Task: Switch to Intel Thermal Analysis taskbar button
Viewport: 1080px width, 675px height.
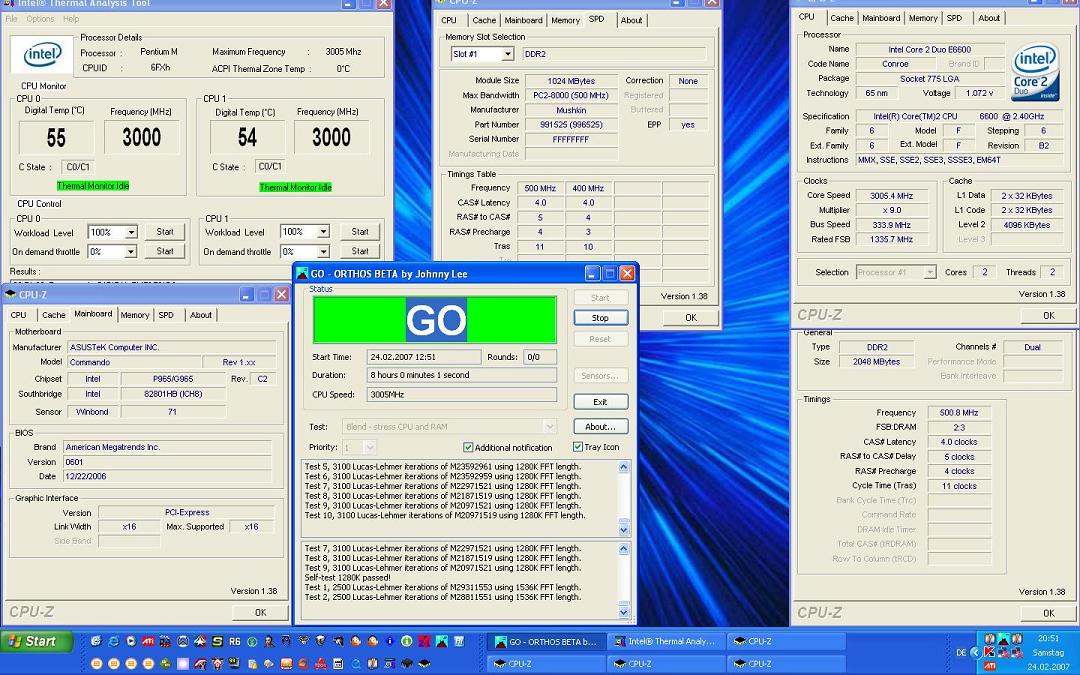Action: [667, 641]
